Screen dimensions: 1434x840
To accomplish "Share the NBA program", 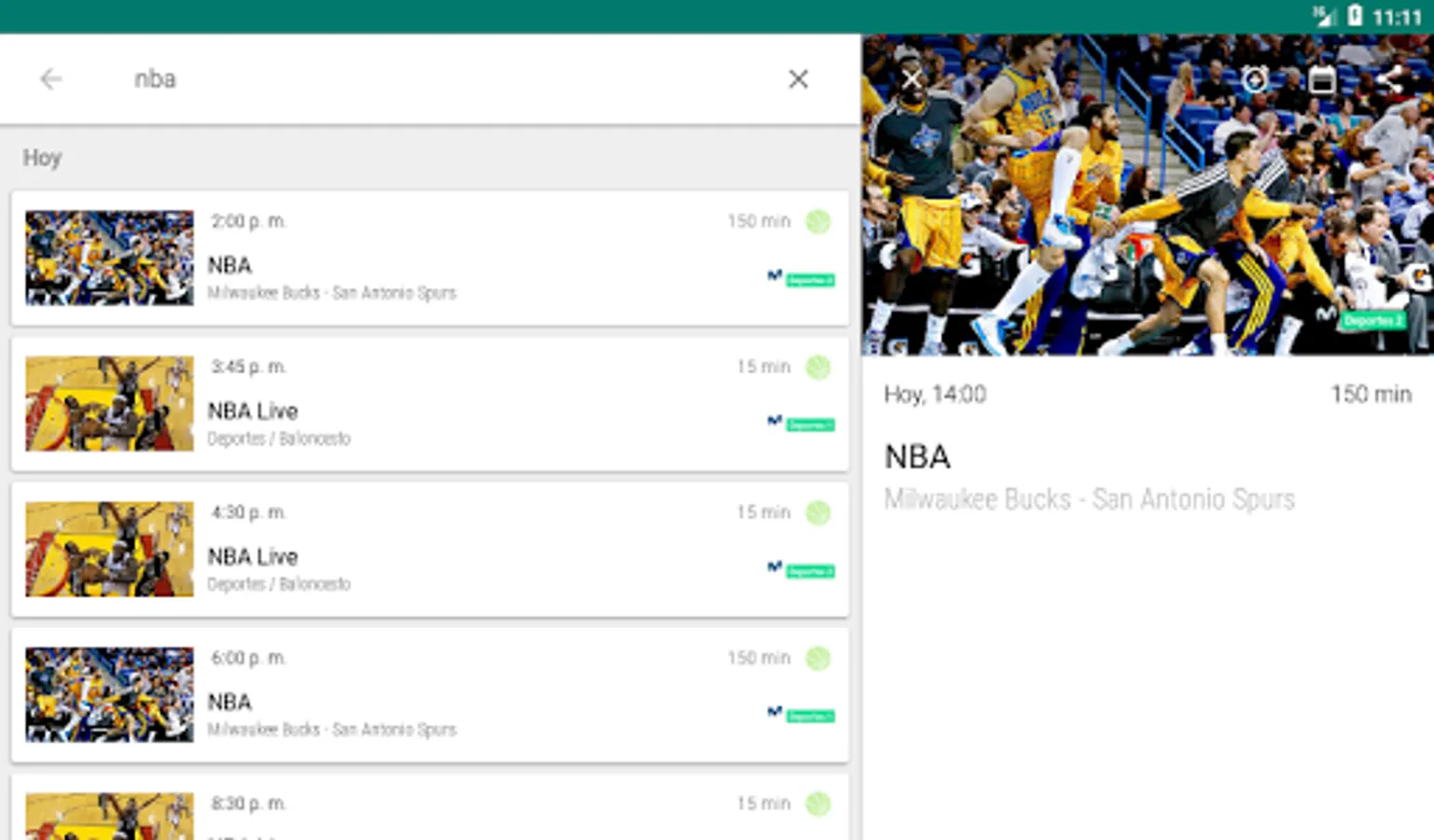I will pos(1389,79).
